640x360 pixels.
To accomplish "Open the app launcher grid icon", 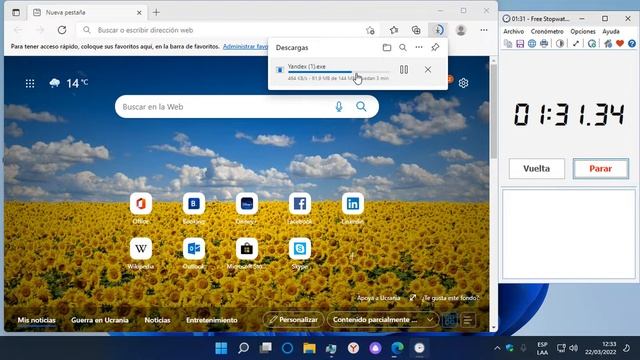I will pyautogui.click(x=30, y=84).
